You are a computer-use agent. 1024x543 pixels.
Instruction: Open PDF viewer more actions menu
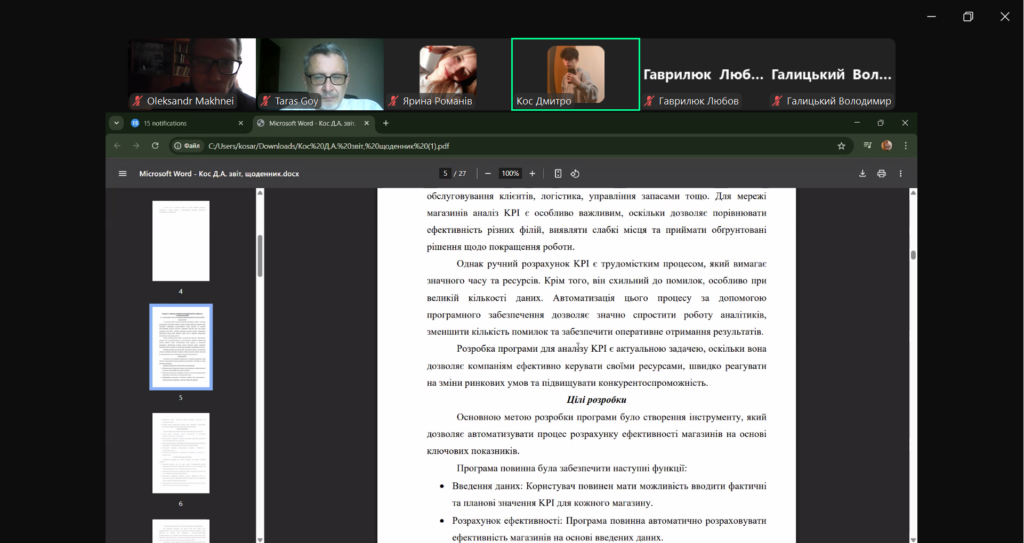coord(901,174)
